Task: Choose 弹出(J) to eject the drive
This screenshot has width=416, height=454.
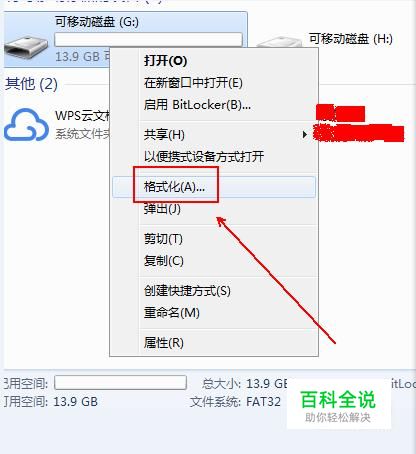Action: click(162, 209)
